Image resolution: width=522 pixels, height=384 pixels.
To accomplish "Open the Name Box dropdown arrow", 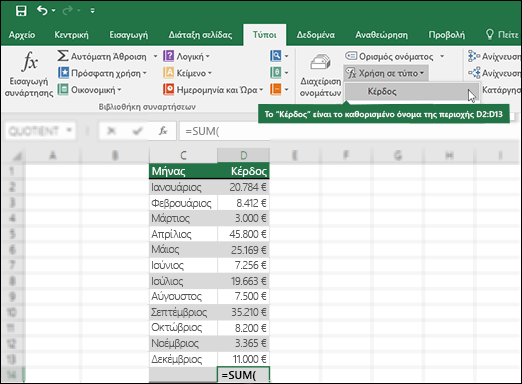I will [69, 131].
